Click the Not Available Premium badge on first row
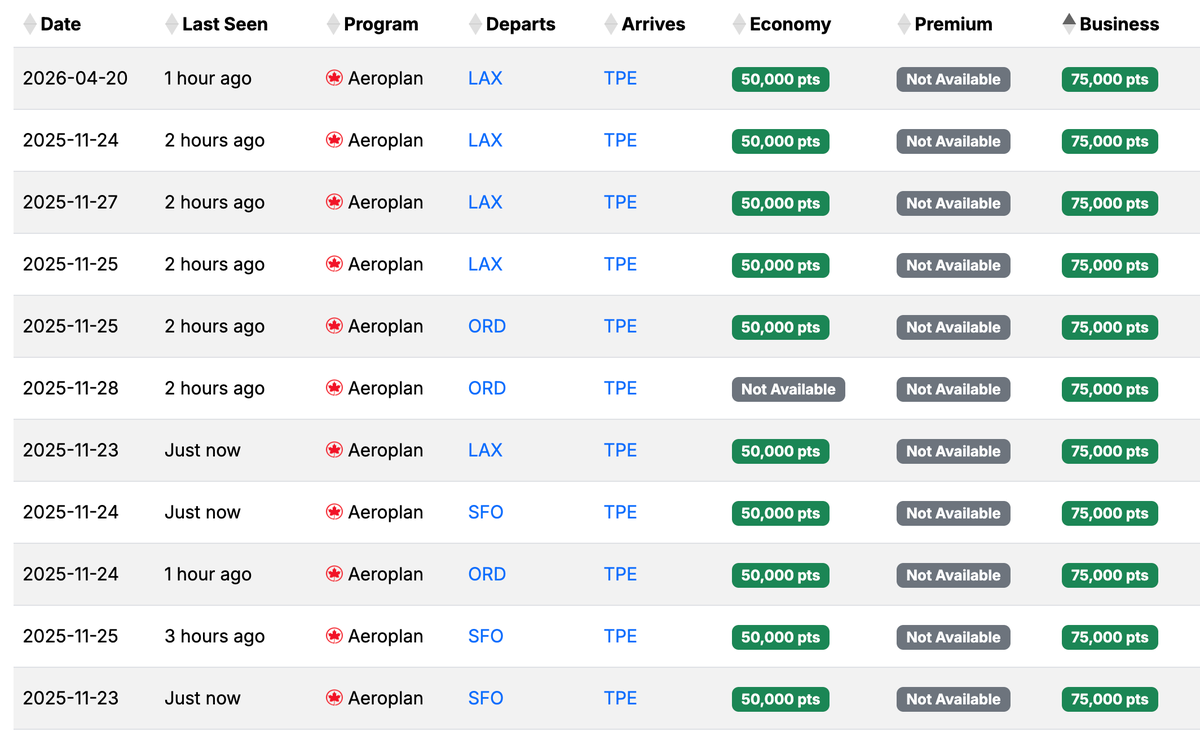Screen dimensions: 1200x736 [x=953, y=78]
